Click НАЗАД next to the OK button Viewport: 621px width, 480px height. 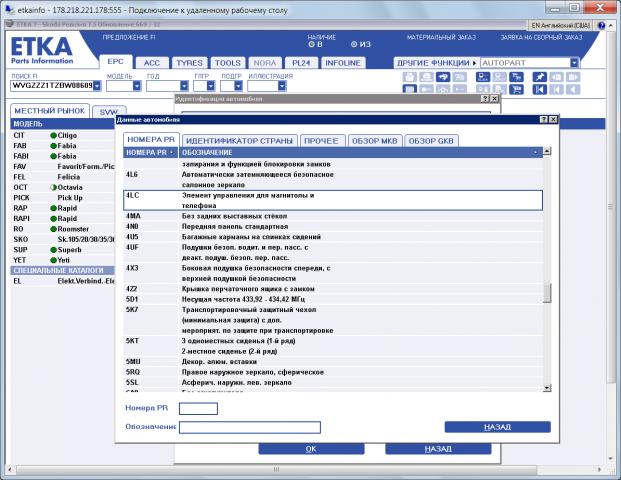tap(438, 449)
